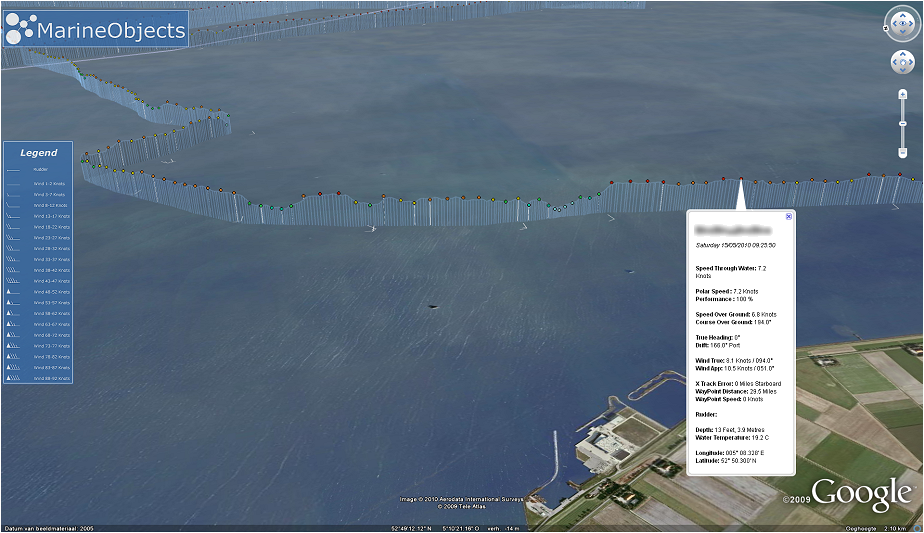Click the Legend panel title
This screenshot has height=533, width=924.
pos(39,153)
